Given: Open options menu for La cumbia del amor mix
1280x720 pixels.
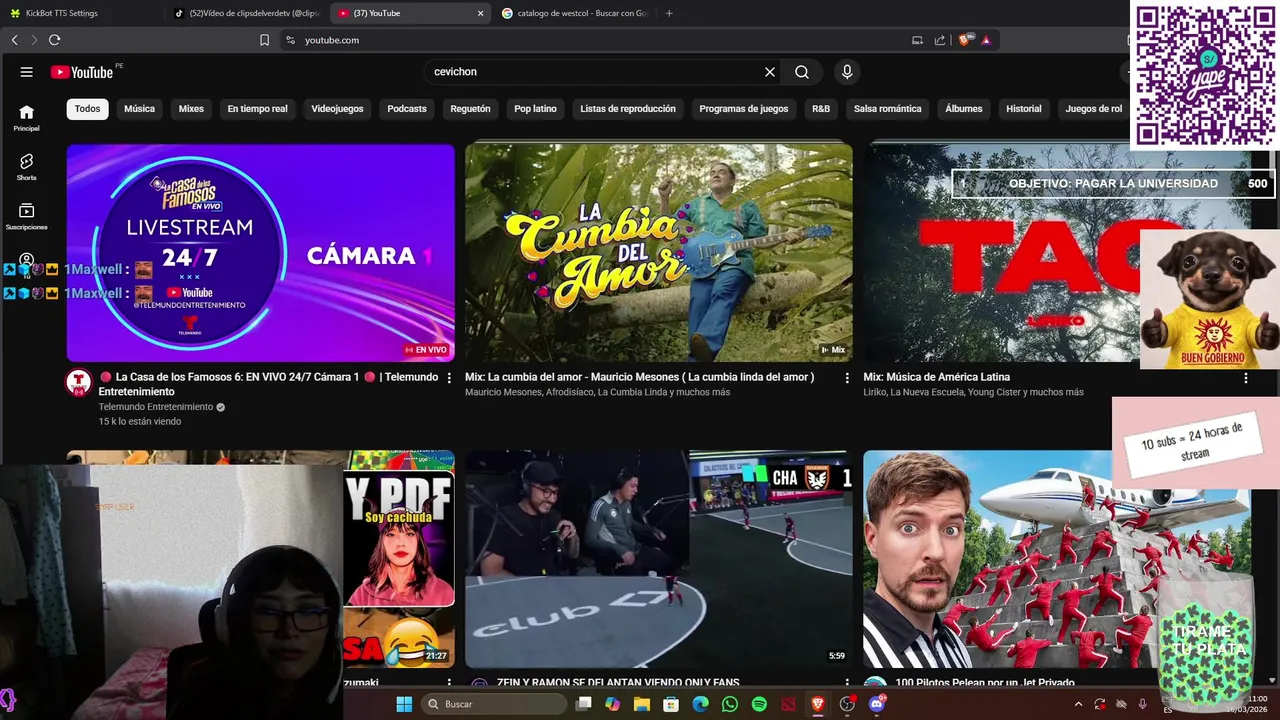Looking at the screenshot, I should [847, 378].
